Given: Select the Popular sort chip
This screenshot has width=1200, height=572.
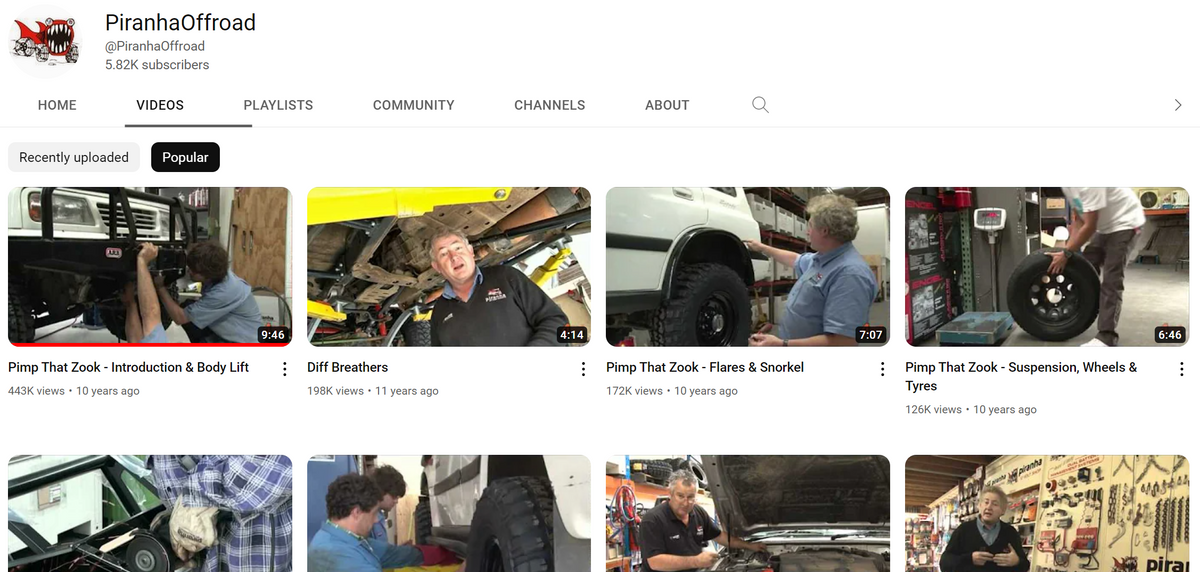Looking at the screenshot, I should point(185,157).
